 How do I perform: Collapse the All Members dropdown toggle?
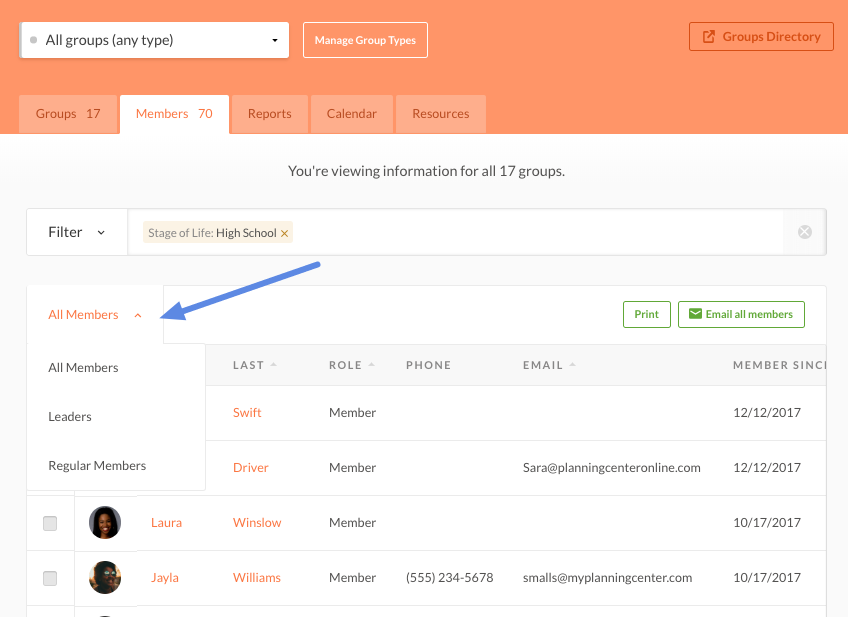pos(95,315)
